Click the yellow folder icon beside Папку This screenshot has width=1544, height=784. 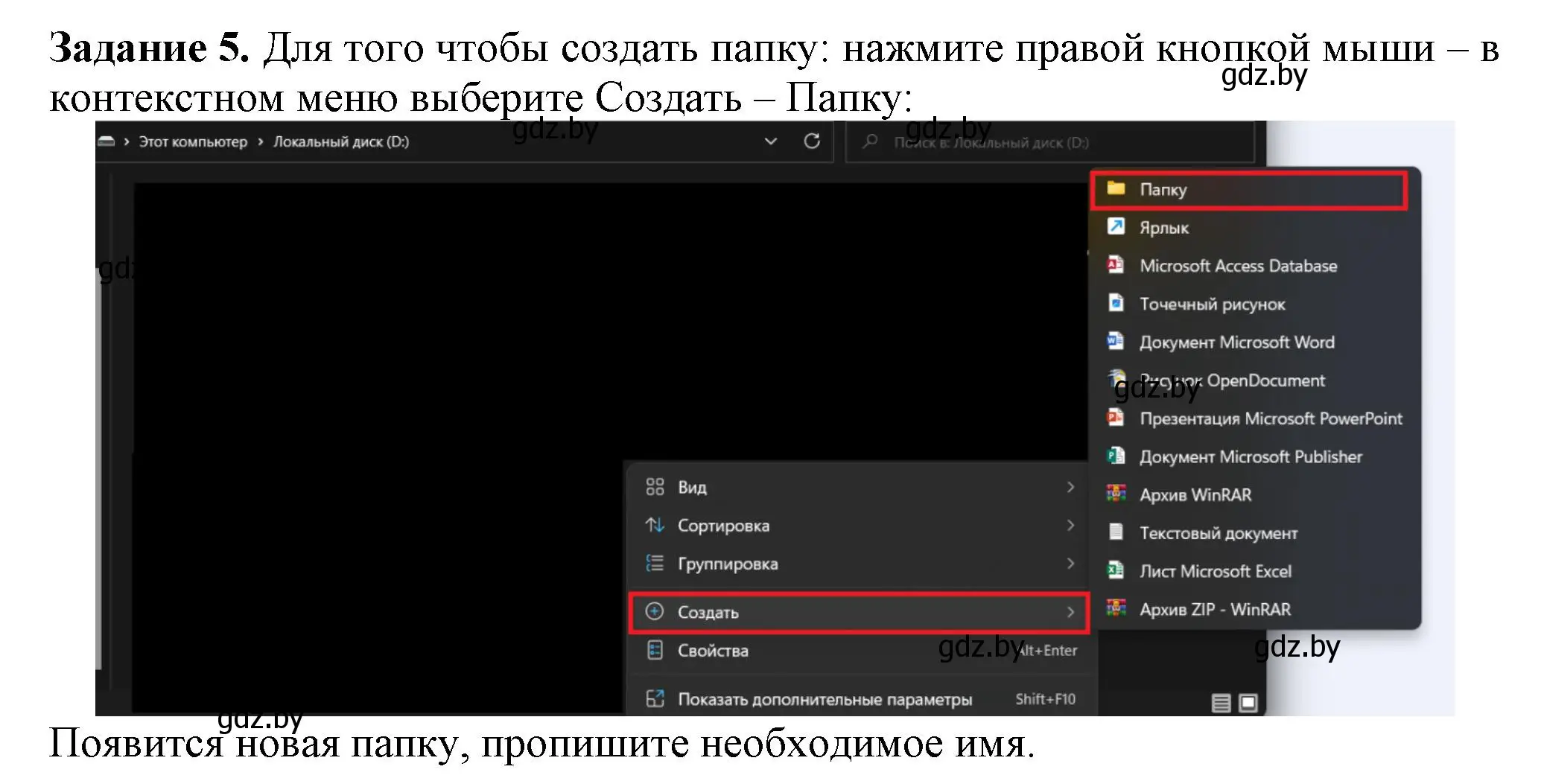coord(1116,188)
